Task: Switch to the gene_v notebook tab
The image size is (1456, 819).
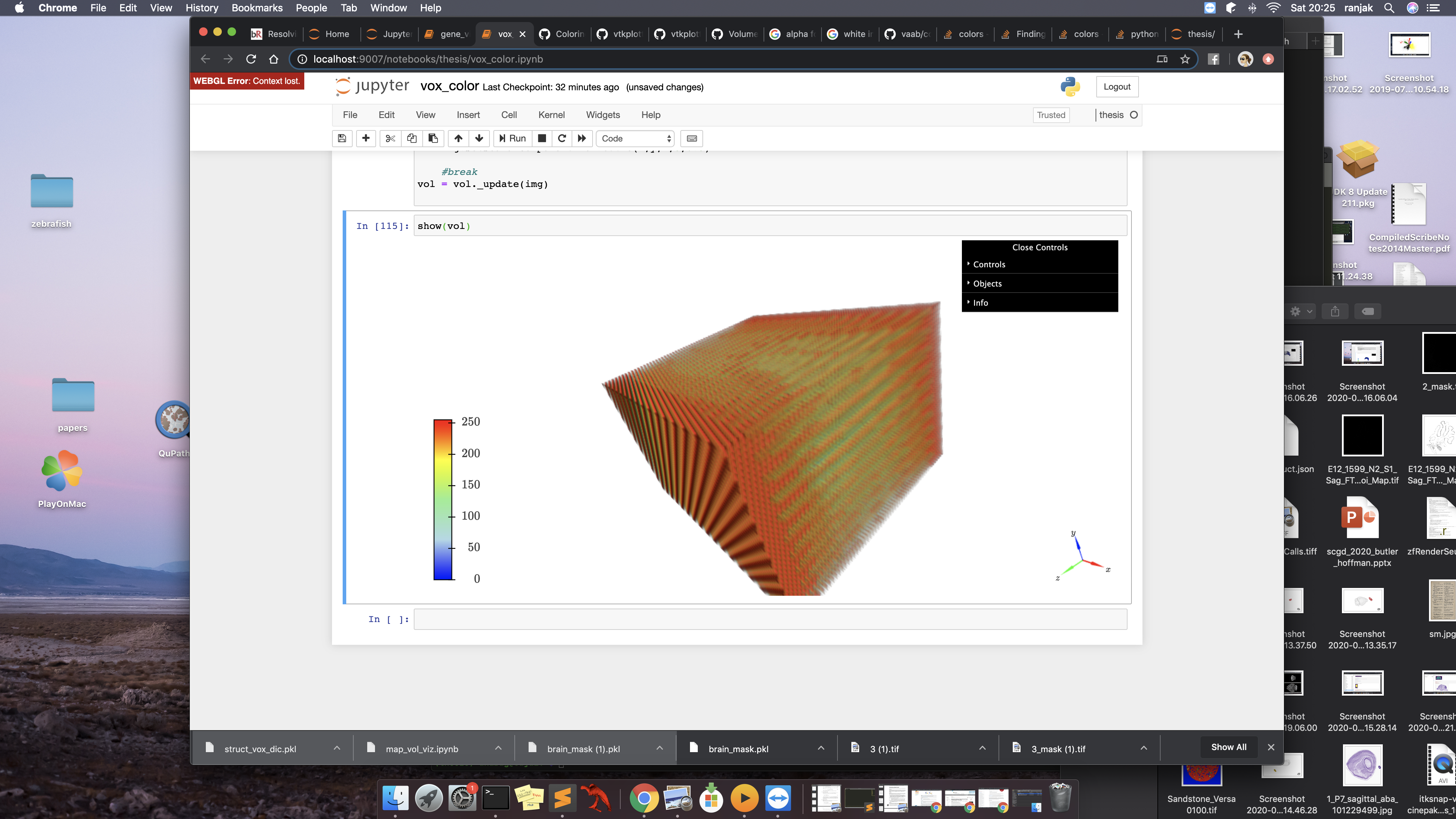Action: [x=446, y=34]
